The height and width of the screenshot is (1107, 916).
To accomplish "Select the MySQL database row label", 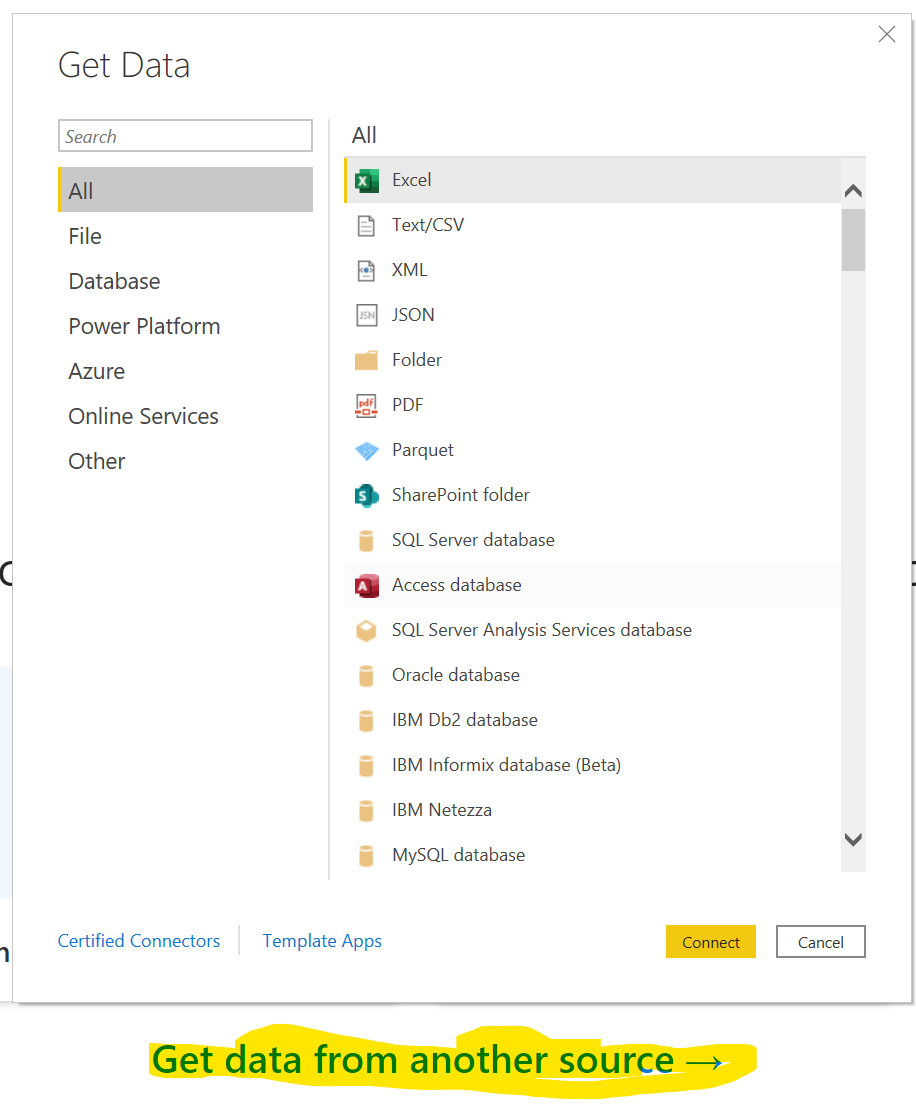I will pyautogui.click(x=458, y=855).
